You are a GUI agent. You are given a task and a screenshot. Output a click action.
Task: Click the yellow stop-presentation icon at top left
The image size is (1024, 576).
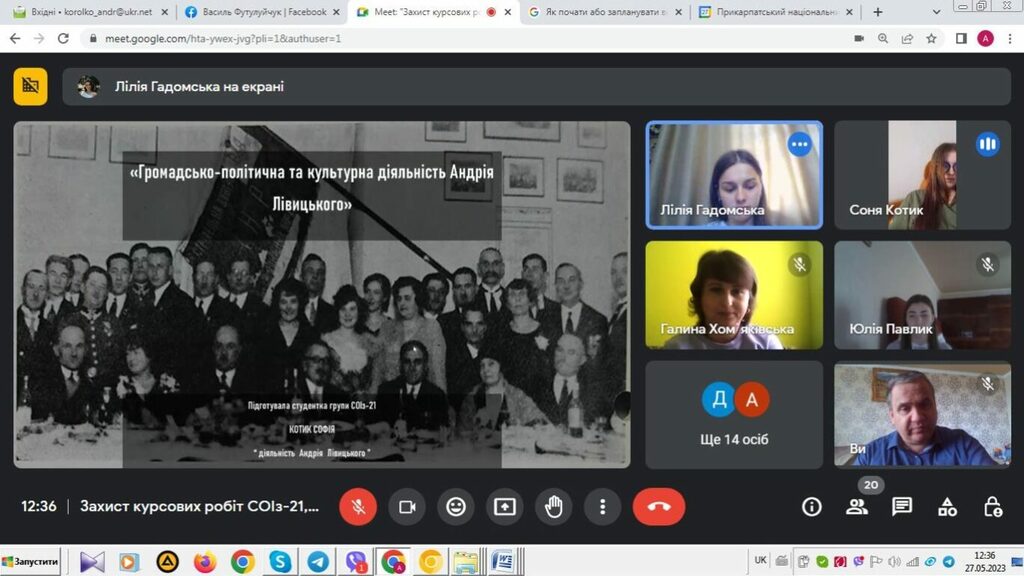coord(30,87)
